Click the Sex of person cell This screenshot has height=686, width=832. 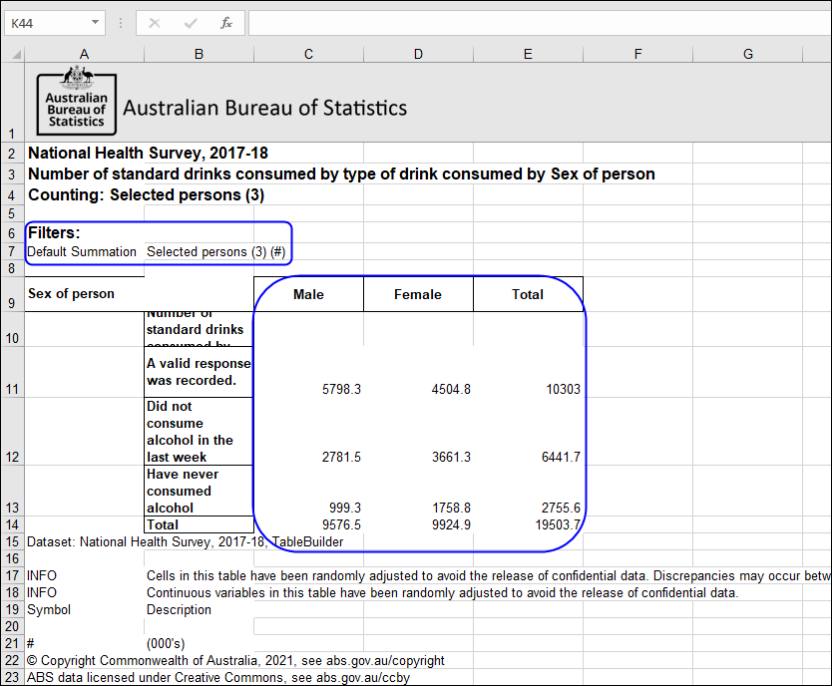point(84,293)
